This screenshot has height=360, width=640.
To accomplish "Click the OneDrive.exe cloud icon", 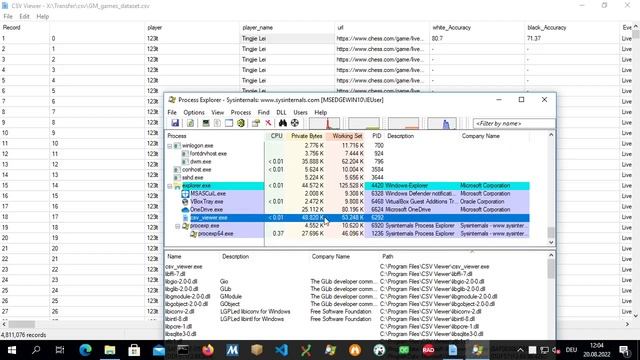I will pos(185,209).
